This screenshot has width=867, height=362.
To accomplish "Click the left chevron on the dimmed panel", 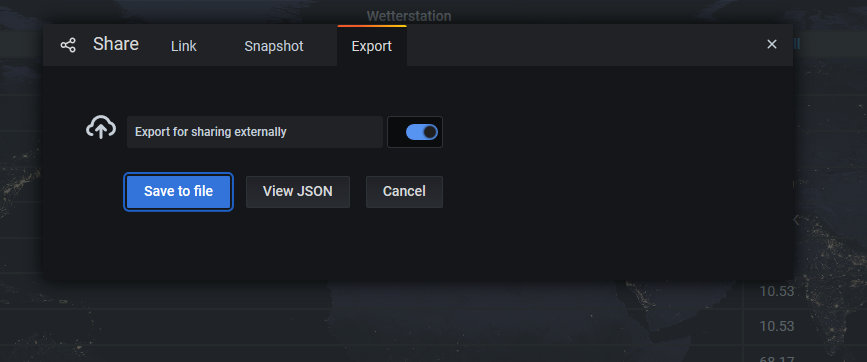I will pyautogui.click(x=796, y=220).
